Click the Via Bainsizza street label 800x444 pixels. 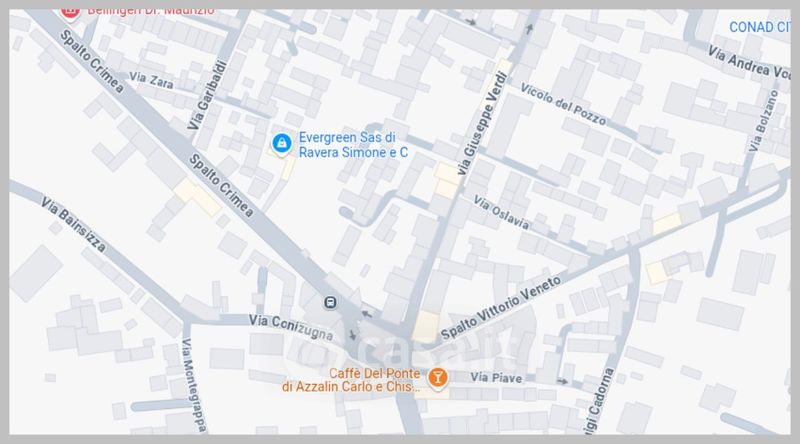74,224
